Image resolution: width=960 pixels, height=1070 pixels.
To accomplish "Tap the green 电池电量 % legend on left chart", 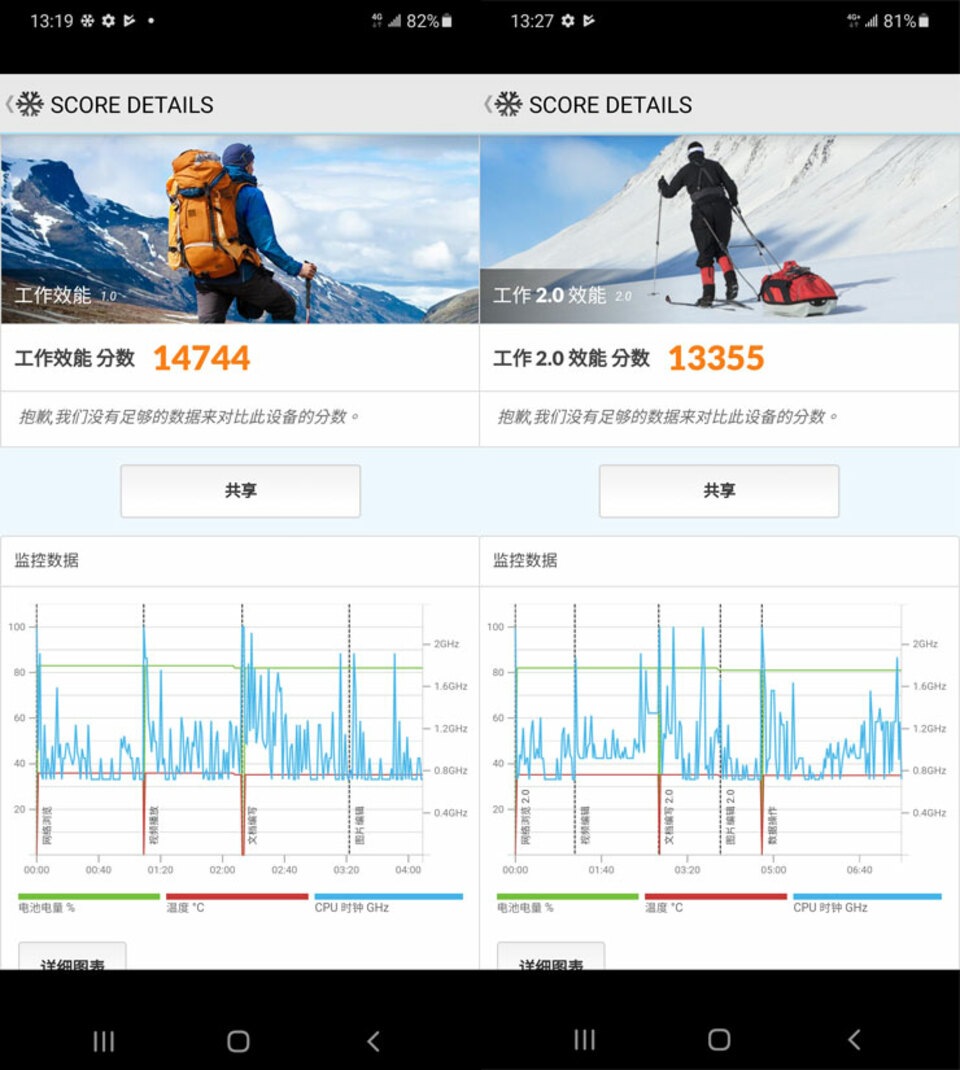I will [89, 903].
